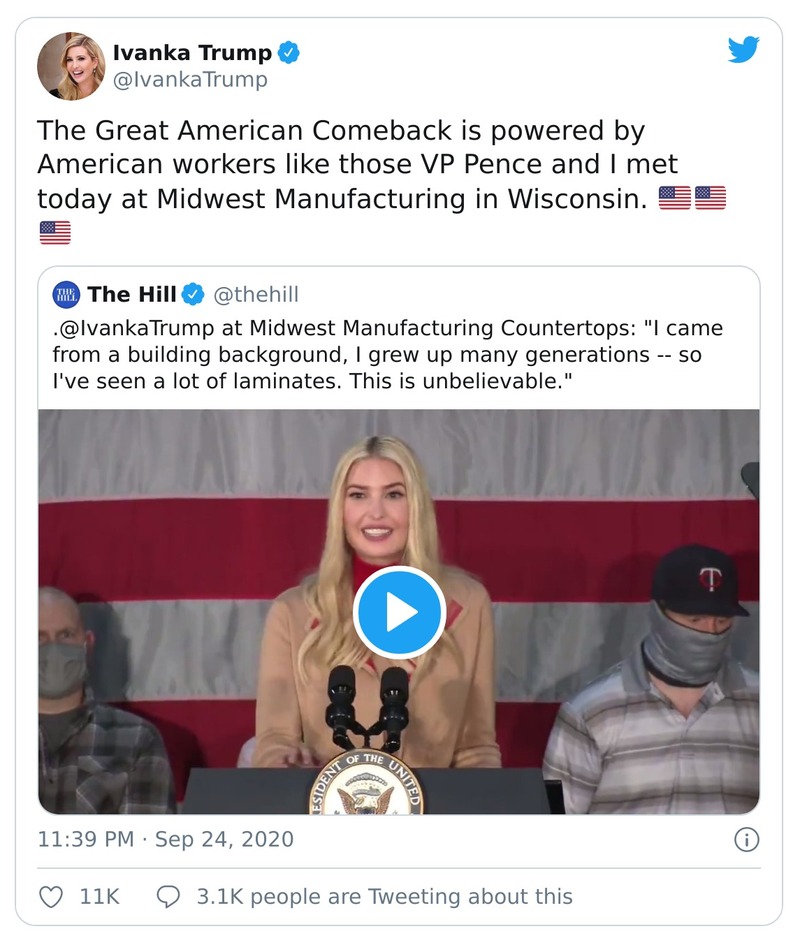Image resolution: width=800 pixels, height=945 pixels.
Task: Play the embedded video
Action: coord(399,612)
